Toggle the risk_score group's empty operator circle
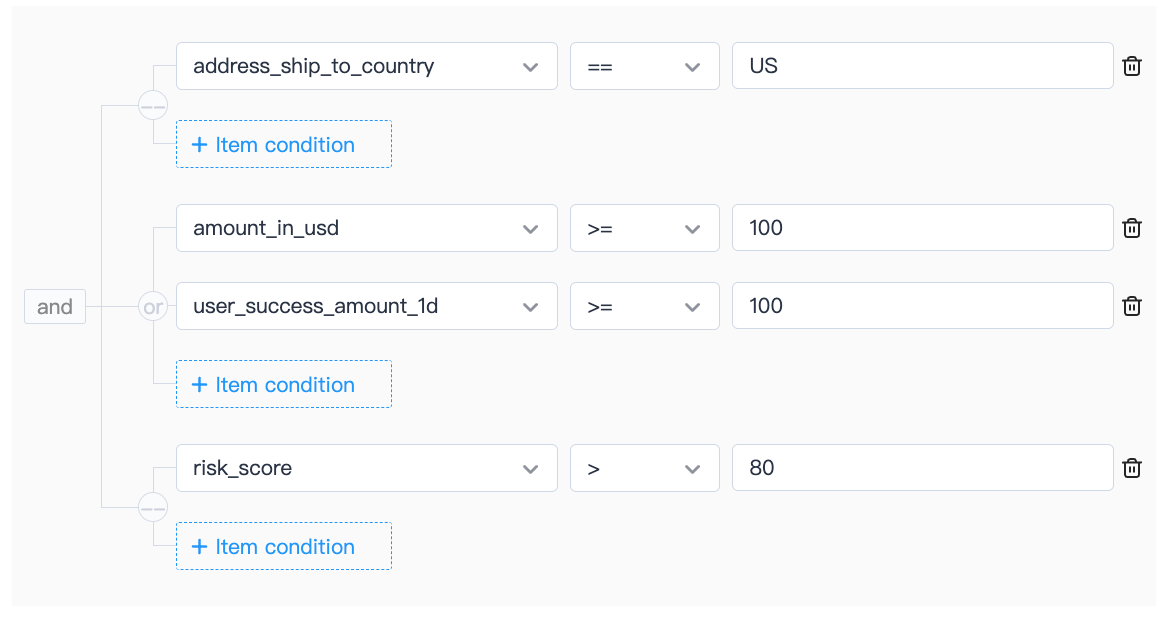 [x=153, y=507]
